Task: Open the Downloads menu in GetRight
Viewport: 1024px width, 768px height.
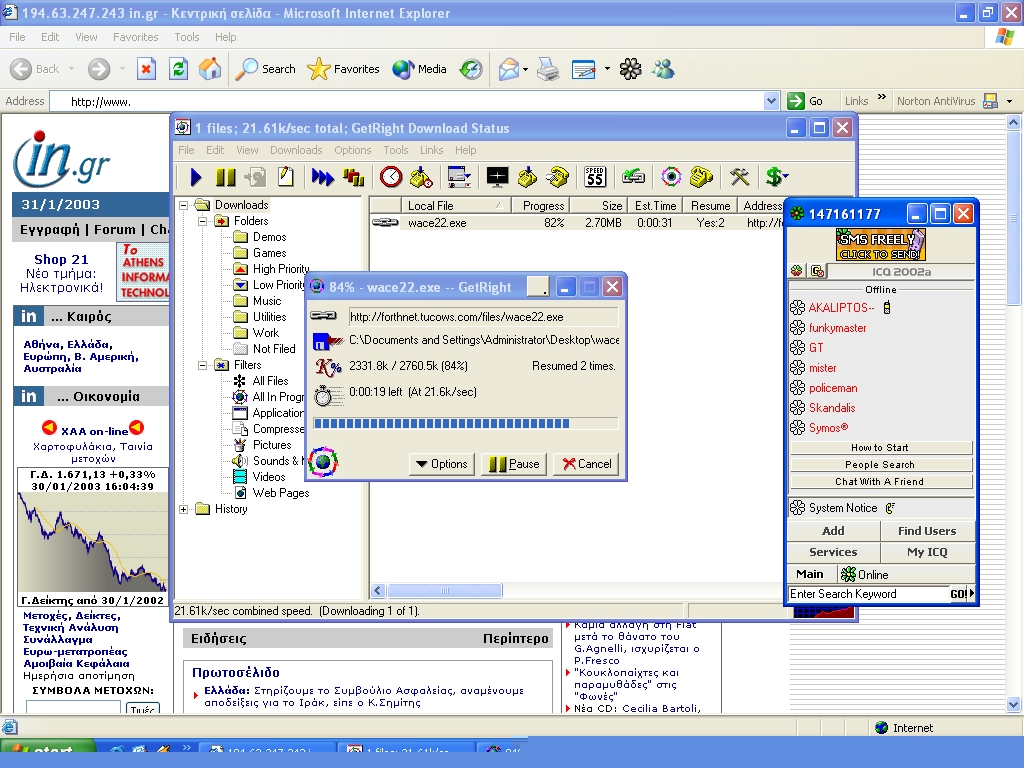Action: pos(296,150)
